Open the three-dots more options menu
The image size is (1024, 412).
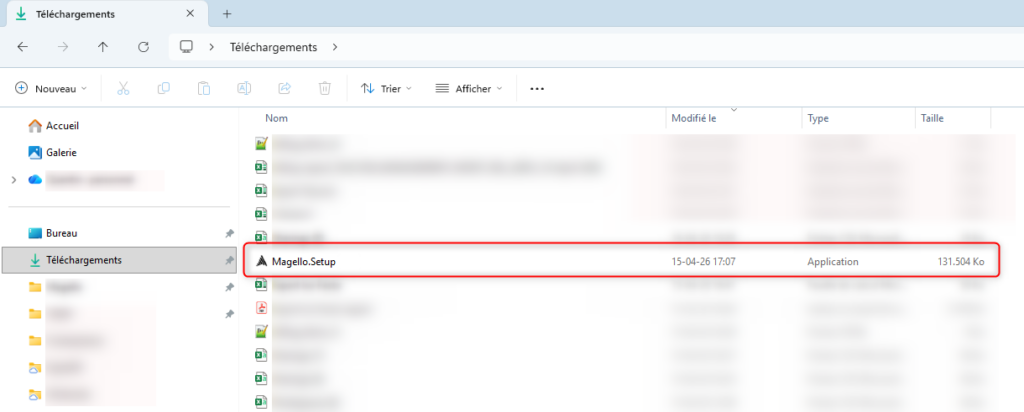pyautogui.click(x=537, y=88)
